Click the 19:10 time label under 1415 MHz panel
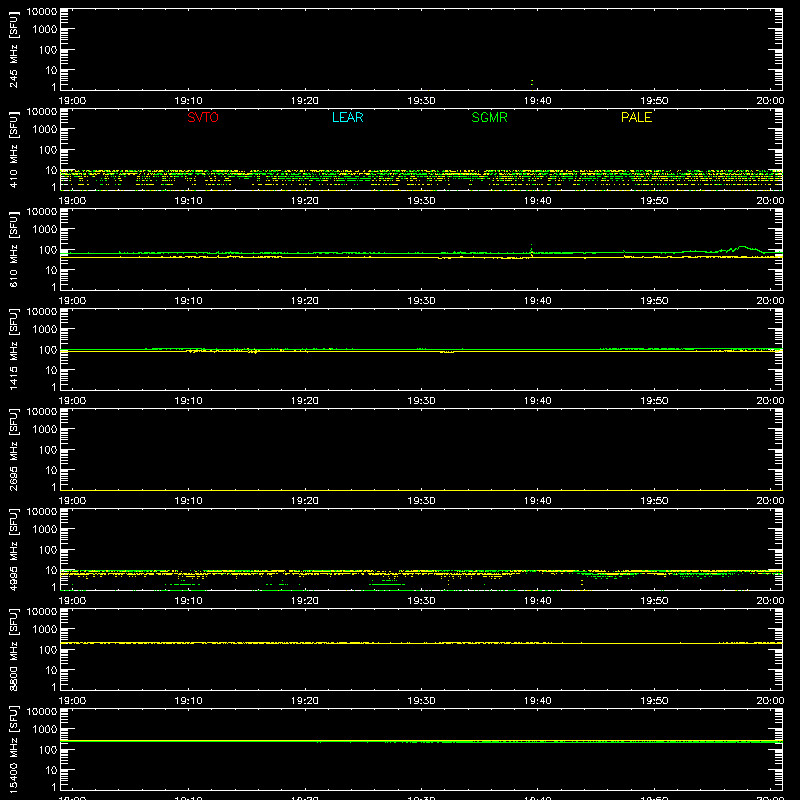Screen dimensions: 800x800 tap(189, 401)
